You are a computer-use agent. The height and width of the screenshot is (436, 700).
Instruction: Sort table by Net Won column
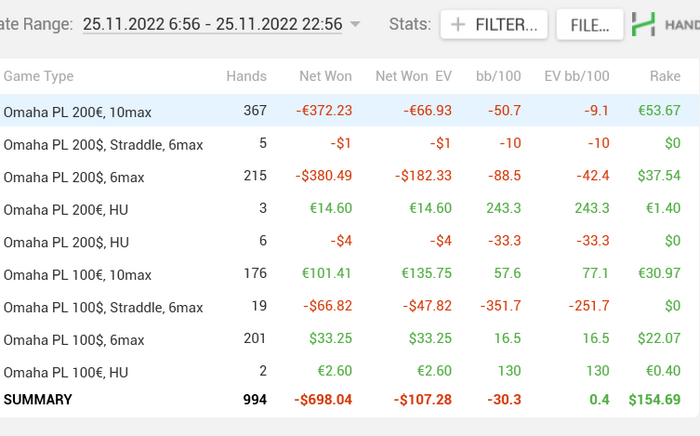325,76
